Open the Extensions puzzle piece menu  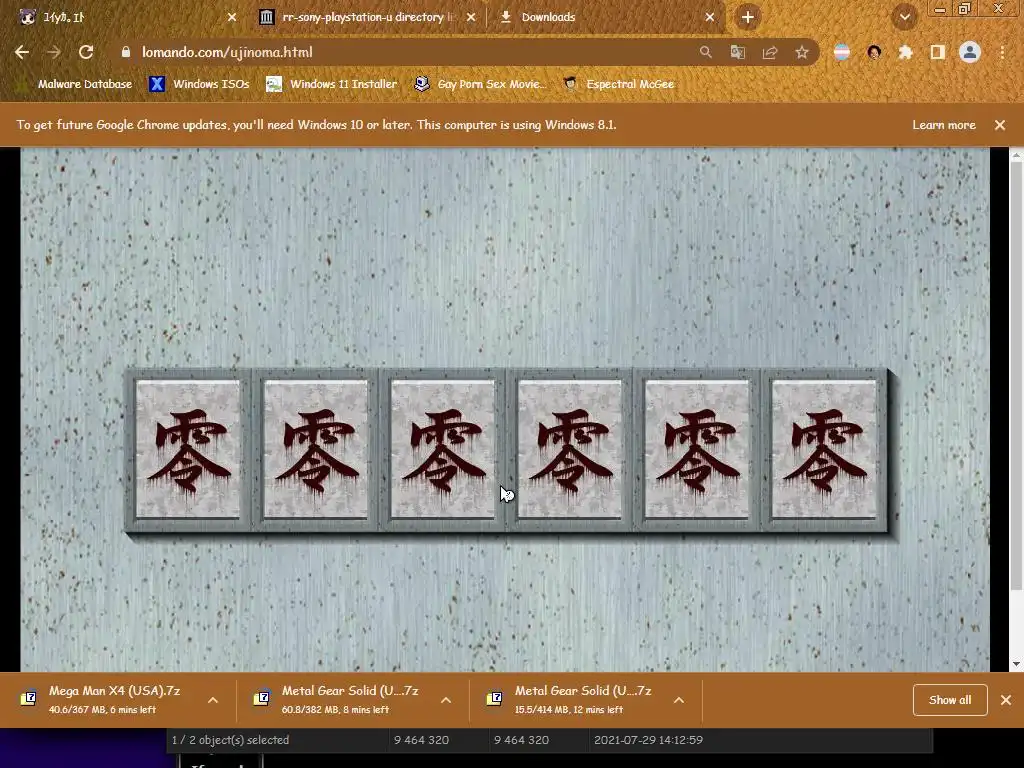905,52
